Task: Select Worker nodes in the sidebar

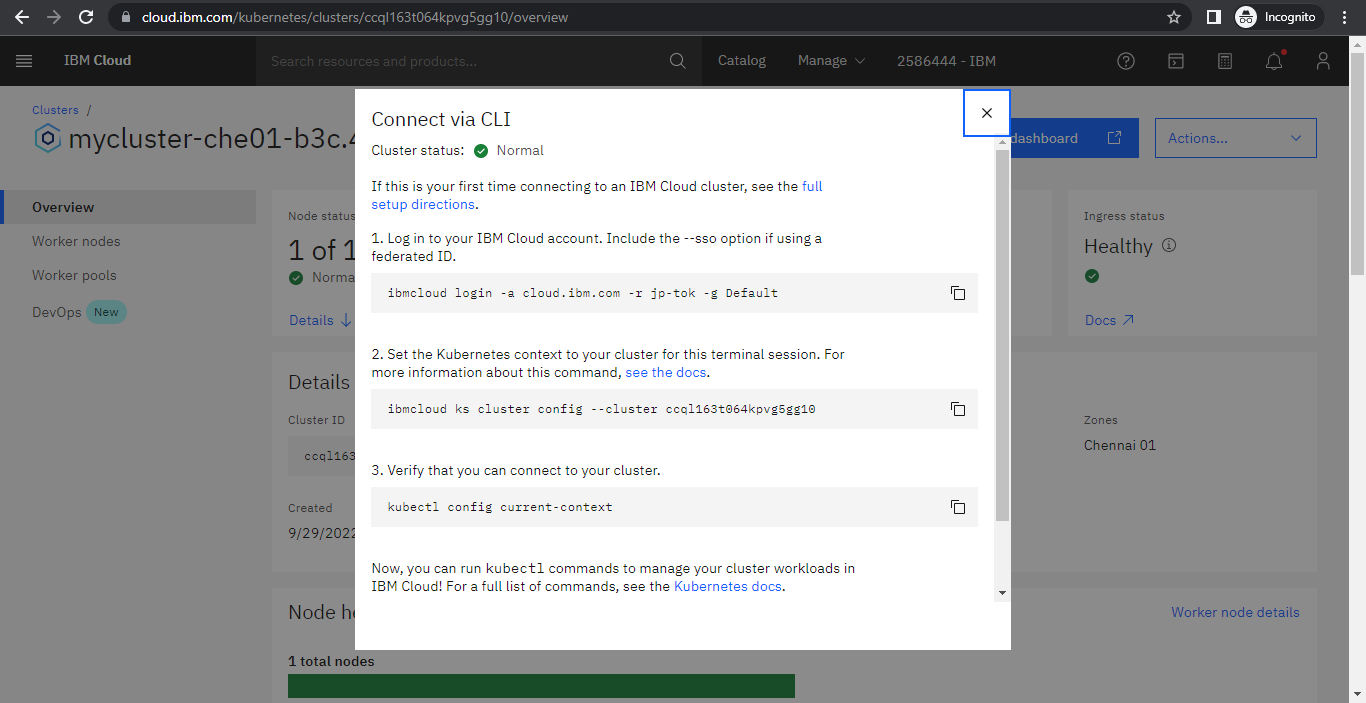Action: 76,241
